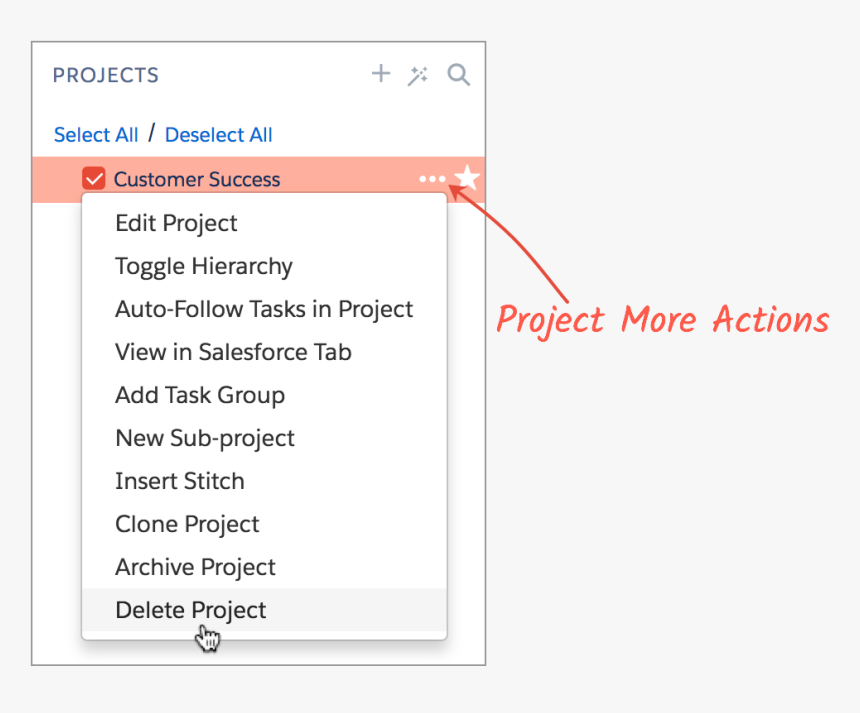
Task: Click the PROJECTS panel header title
Action: point(106,75)
